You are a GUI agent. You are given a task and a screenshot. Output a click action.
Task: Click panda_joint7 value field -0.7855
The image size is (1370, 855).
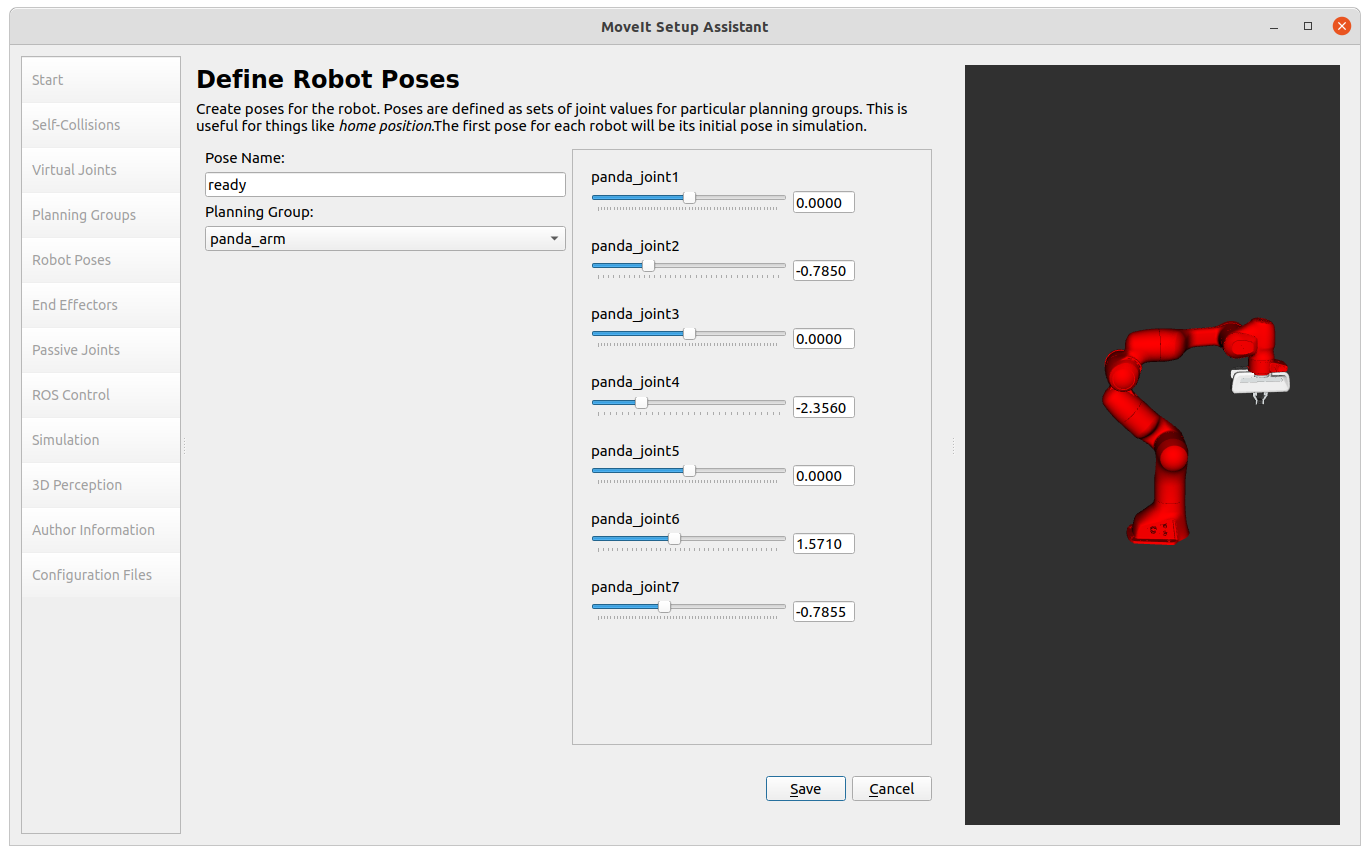click(824, 612)
